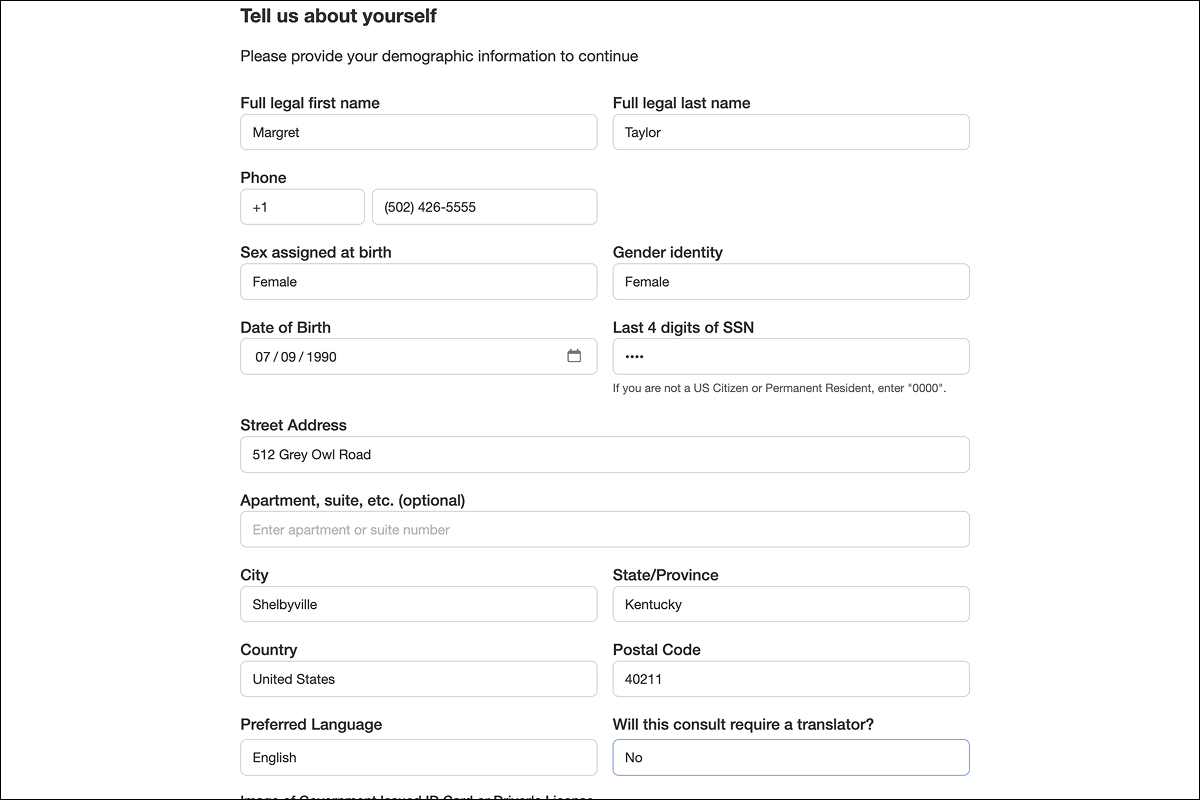
Task: Click the phone number field (502) 426-5555
Action: pyautogui.click(x=484, y=207)
